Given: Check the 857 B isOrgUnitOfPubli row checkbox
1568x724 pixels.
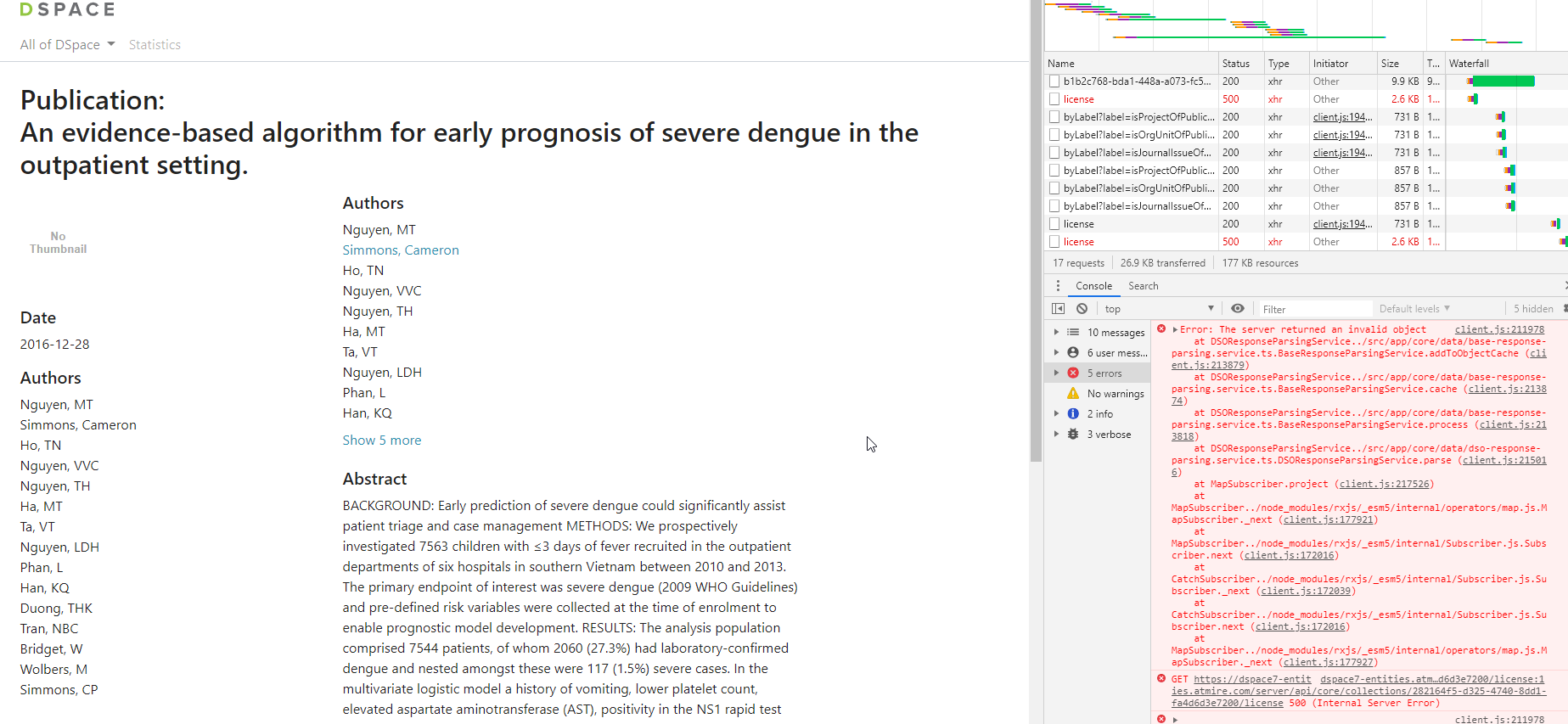Looking at the screenshot, I should pyautogui.click(x=1054, y=188).
